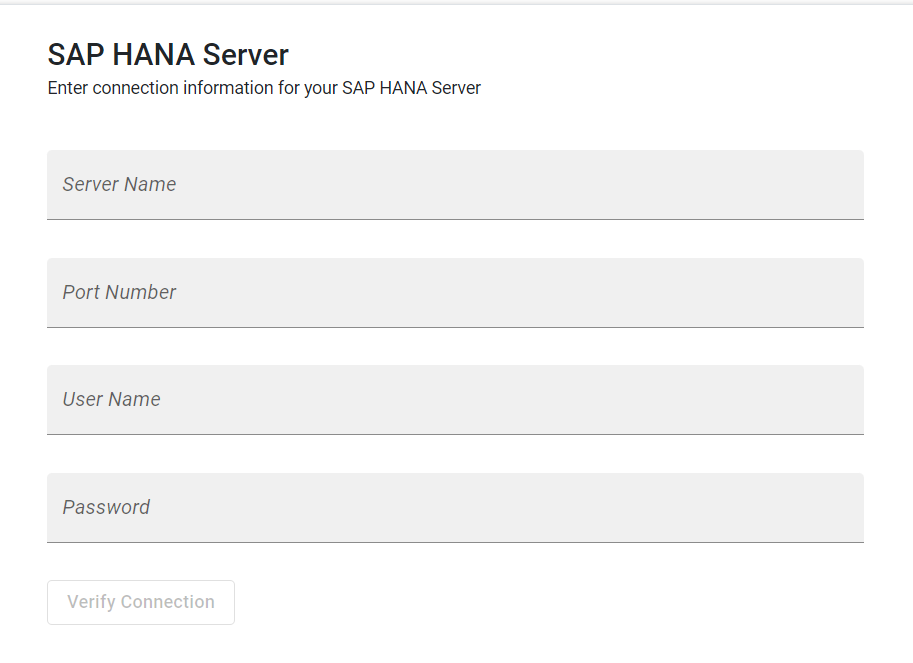Click the Verify Connection button
The width and height of the screenshot is (913, 663).
(141, 602)
